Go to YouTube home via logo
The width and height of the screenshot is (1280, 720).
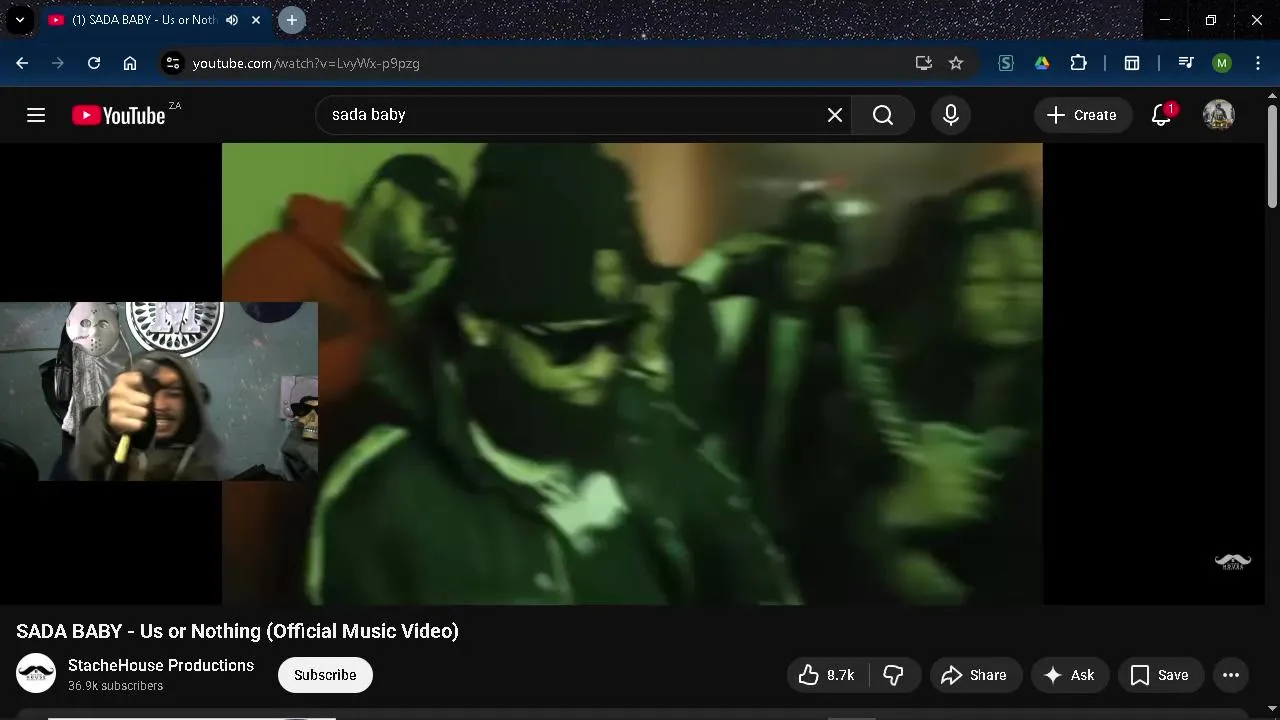coord(119,115)
